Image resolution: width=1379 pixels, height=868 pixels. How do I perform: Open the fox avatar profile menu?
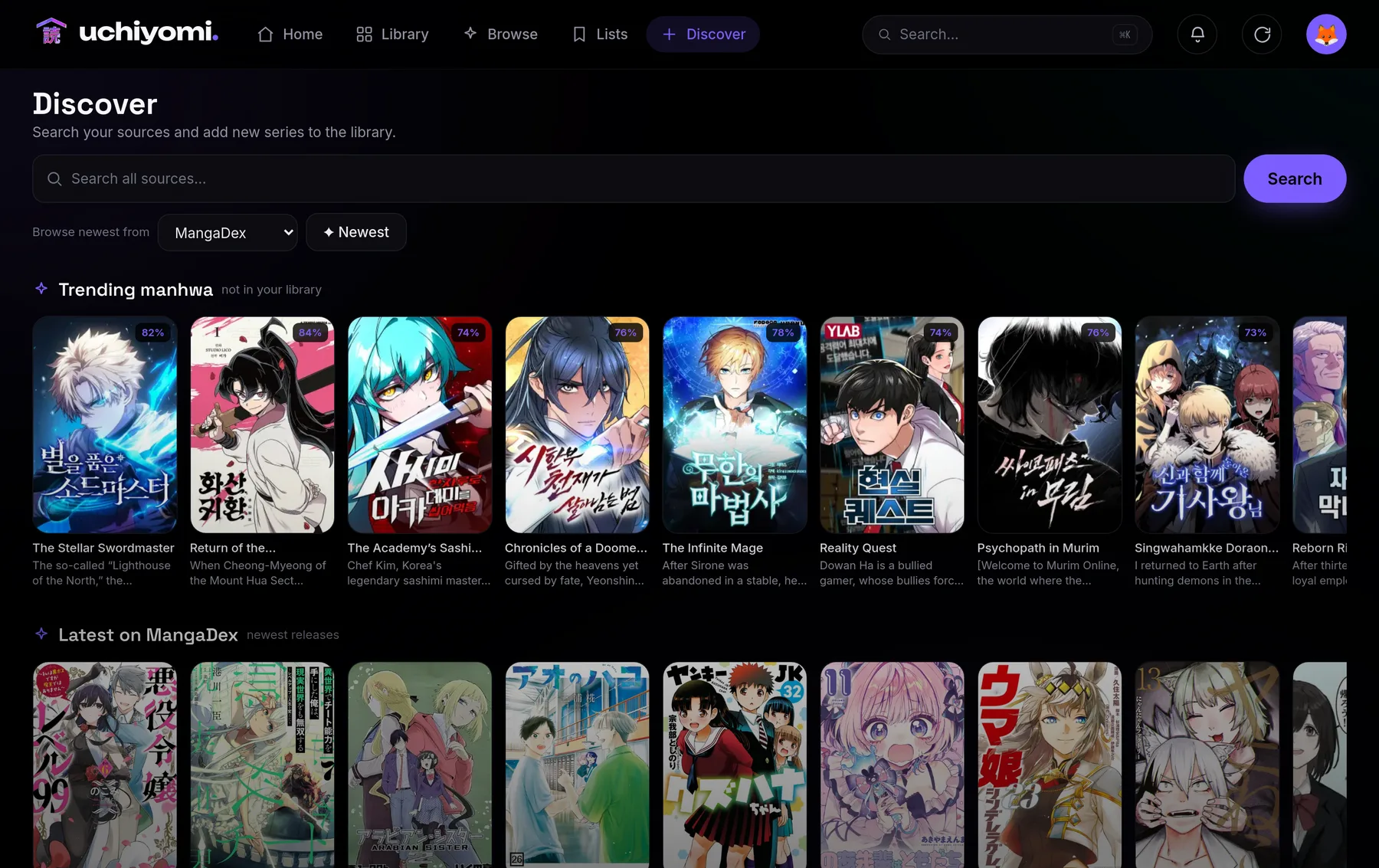click(1326, 34)
